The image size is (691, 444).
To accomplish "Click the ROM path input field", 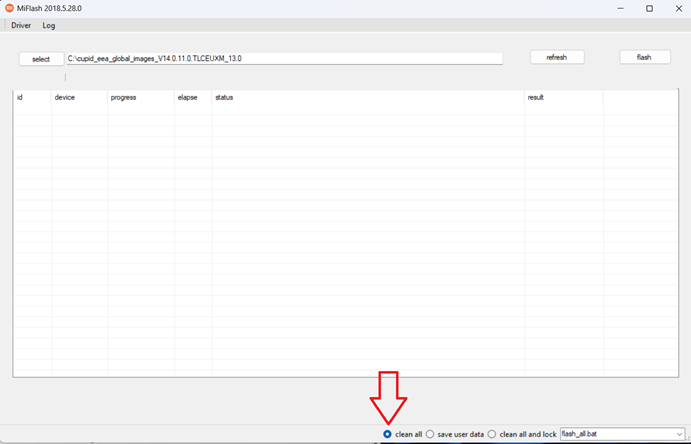I will point(284,59).
